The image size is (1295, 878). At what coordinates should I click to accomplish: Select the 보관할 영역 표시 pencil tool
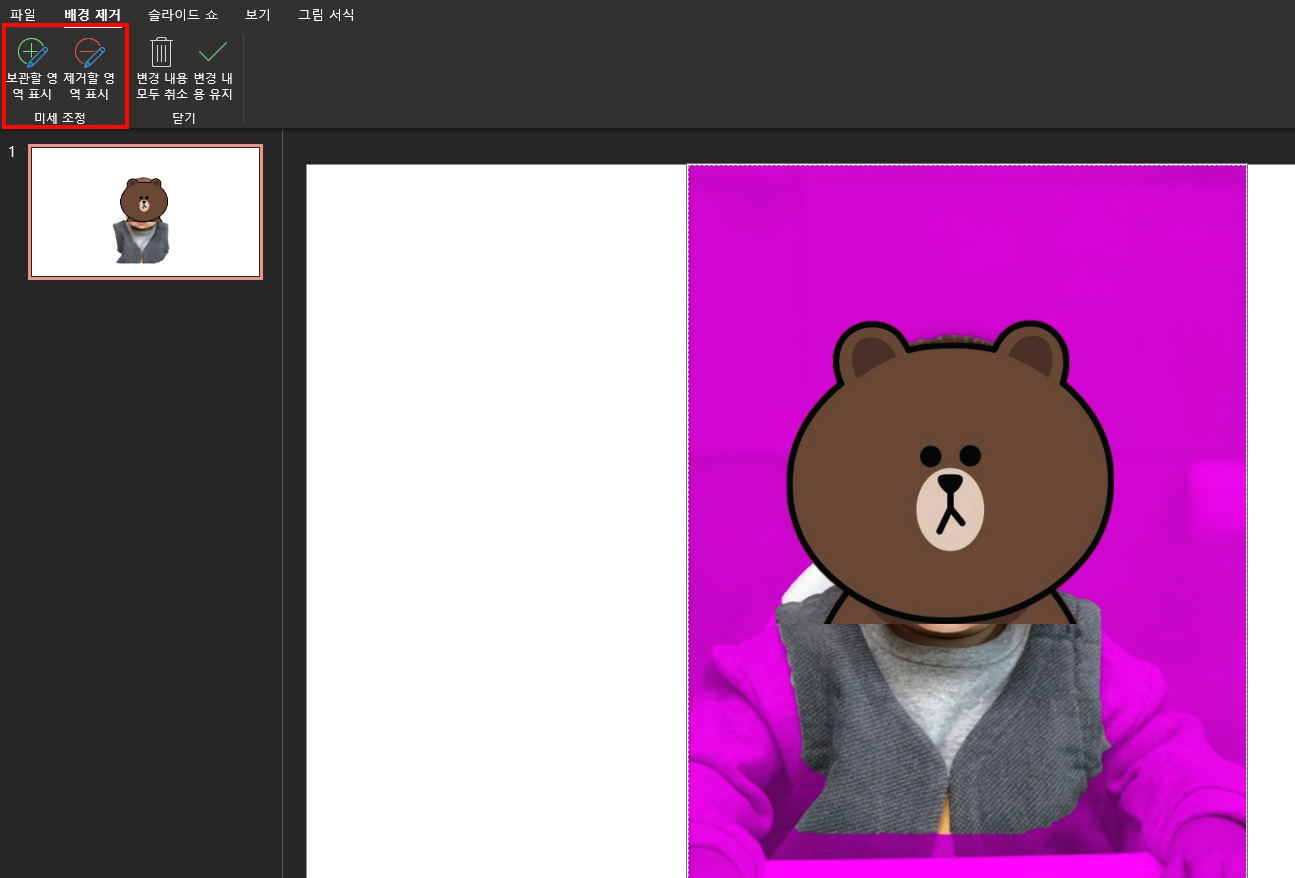[x=32, y=69]
